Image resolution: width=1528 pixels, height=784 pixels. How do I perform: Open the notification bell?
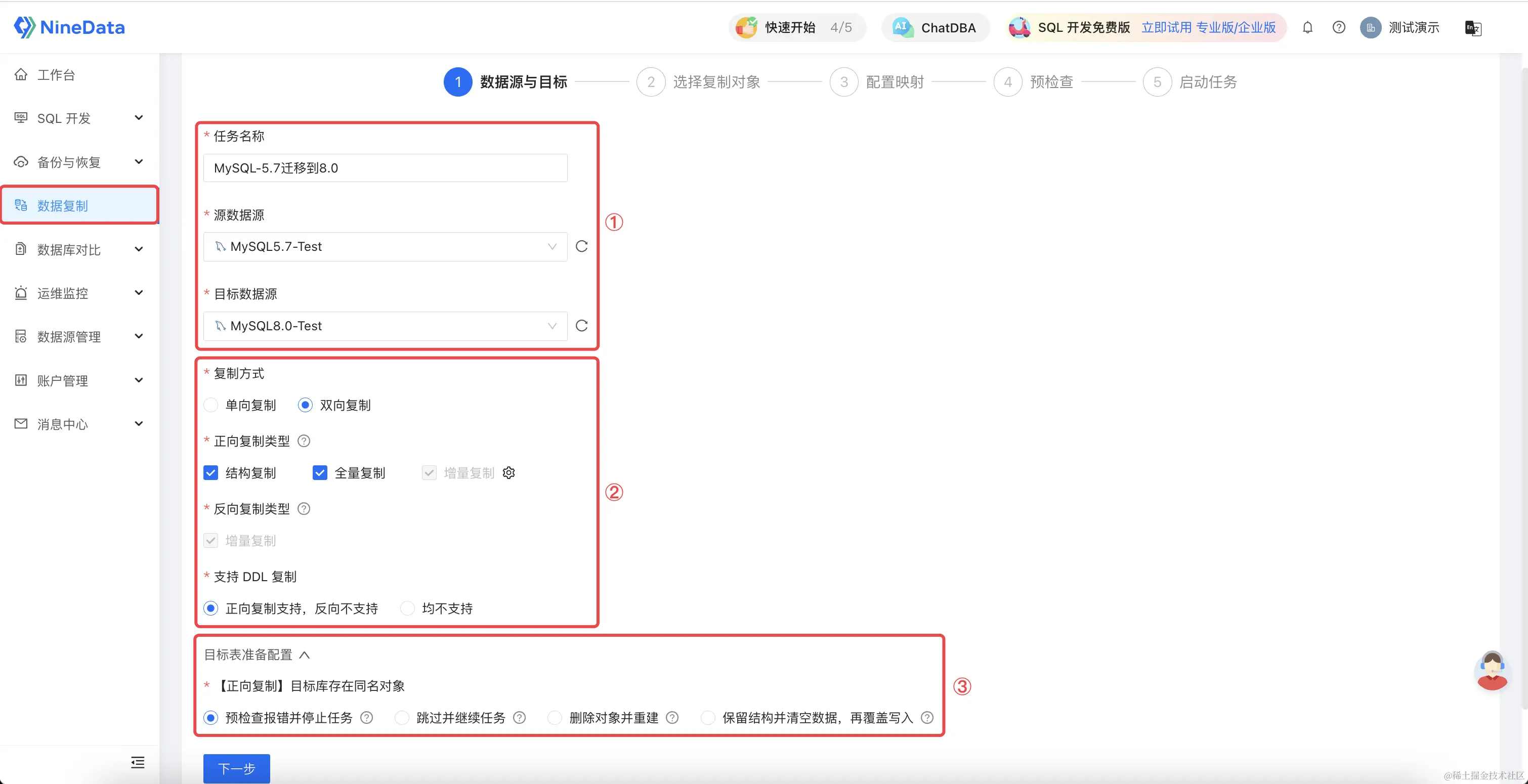pos(1308,27)
